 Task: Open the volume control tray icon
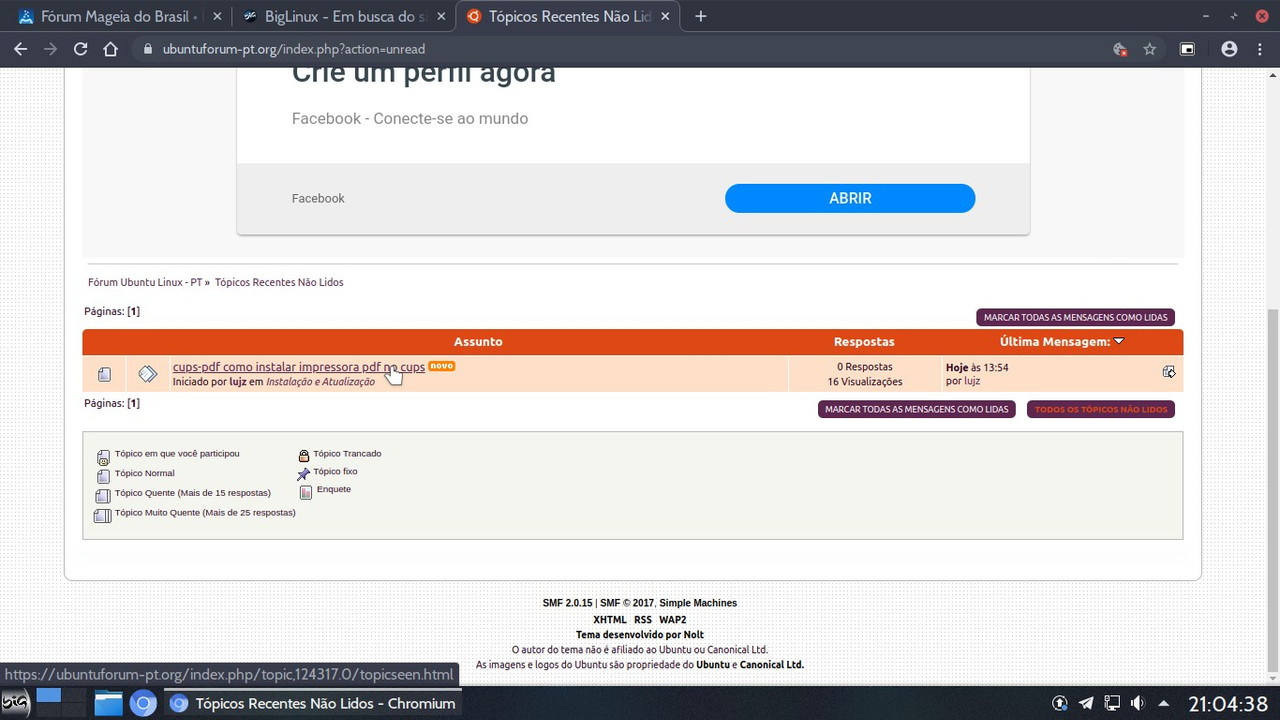point(1137,704)
